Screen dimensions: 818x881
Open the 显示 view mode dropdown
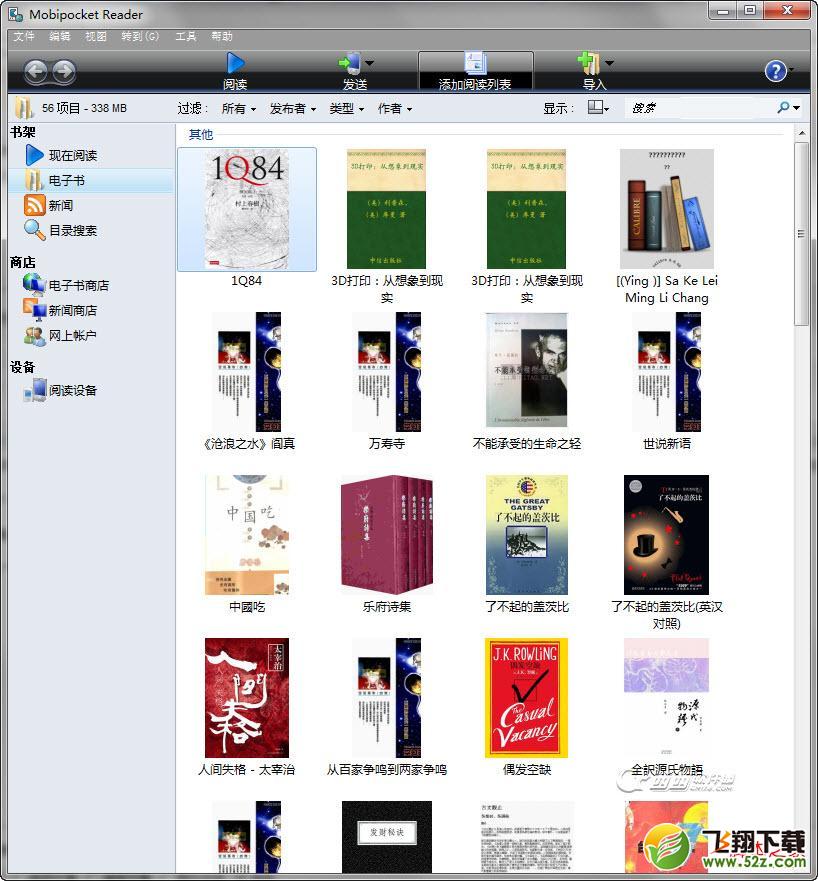pyautogui.click(x=598, y=108)
